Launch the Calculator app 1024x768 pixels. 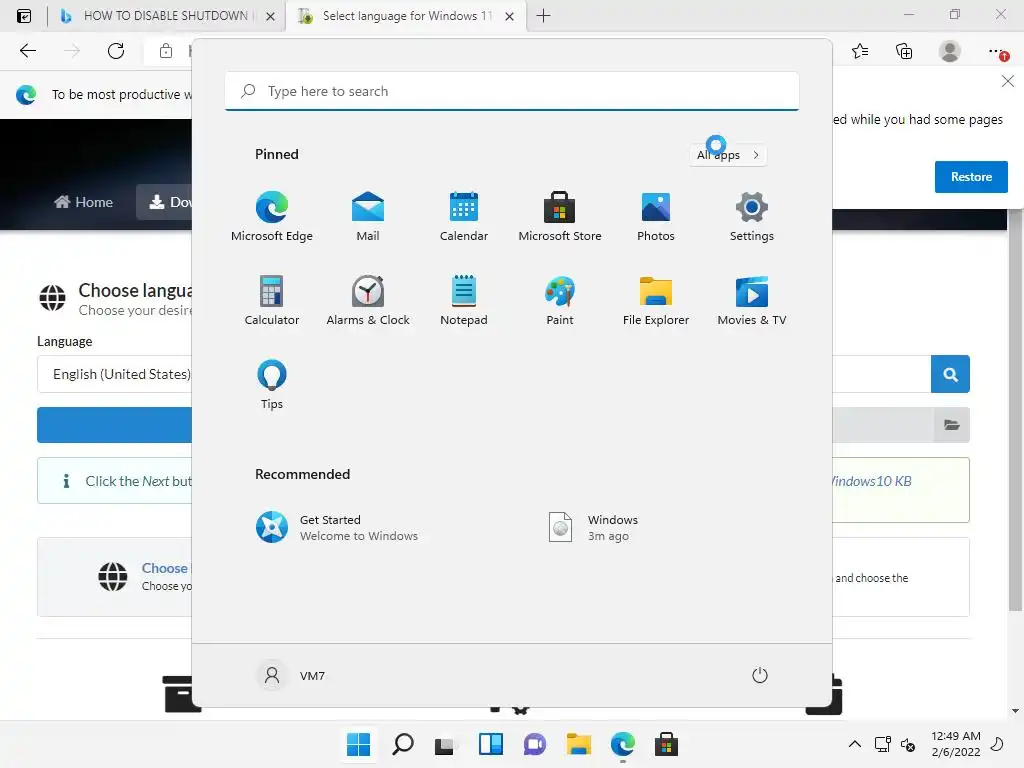pos(272,300)
